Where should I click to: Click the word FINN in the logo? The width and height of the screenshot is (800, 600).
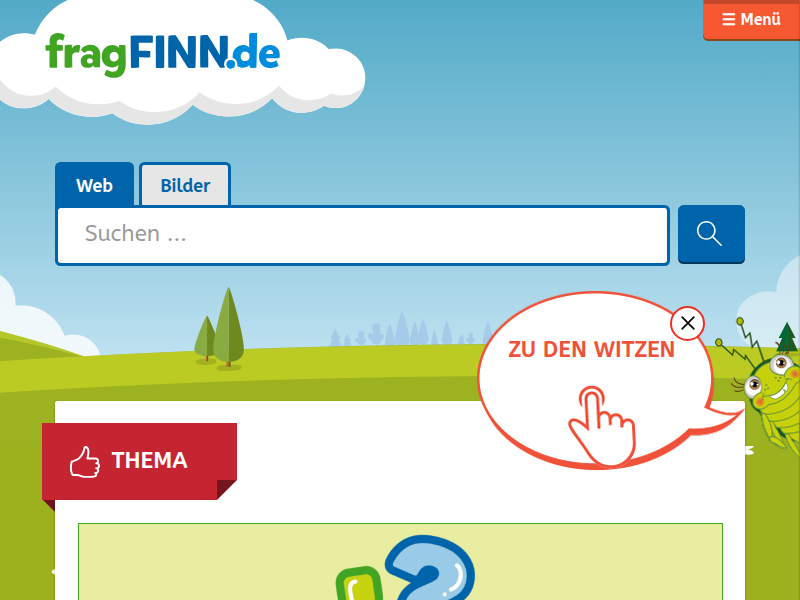(178, 52)
